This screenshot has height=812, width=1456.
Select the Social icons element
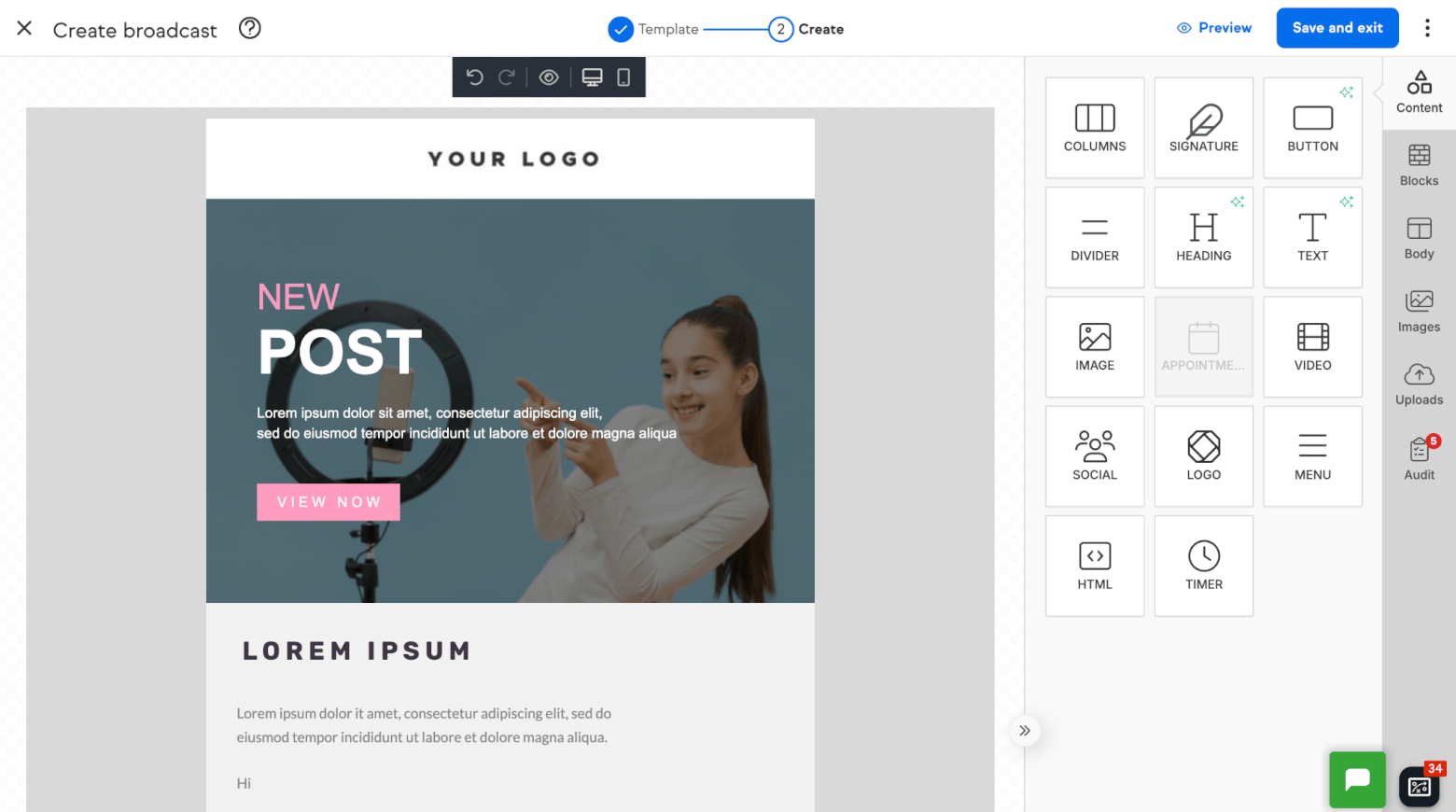point(1094,456)
